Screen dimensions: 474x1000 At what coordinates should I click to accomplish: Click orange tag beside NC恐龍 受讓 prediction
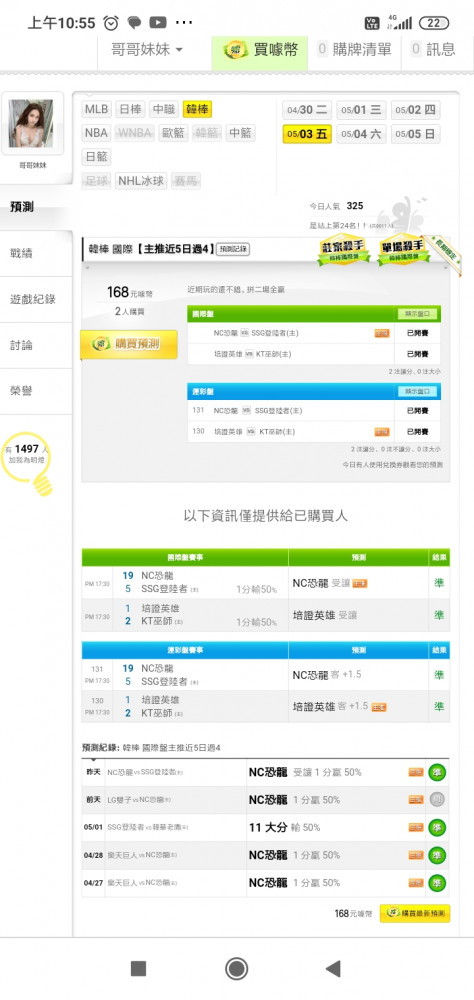(x=360, y=584)
